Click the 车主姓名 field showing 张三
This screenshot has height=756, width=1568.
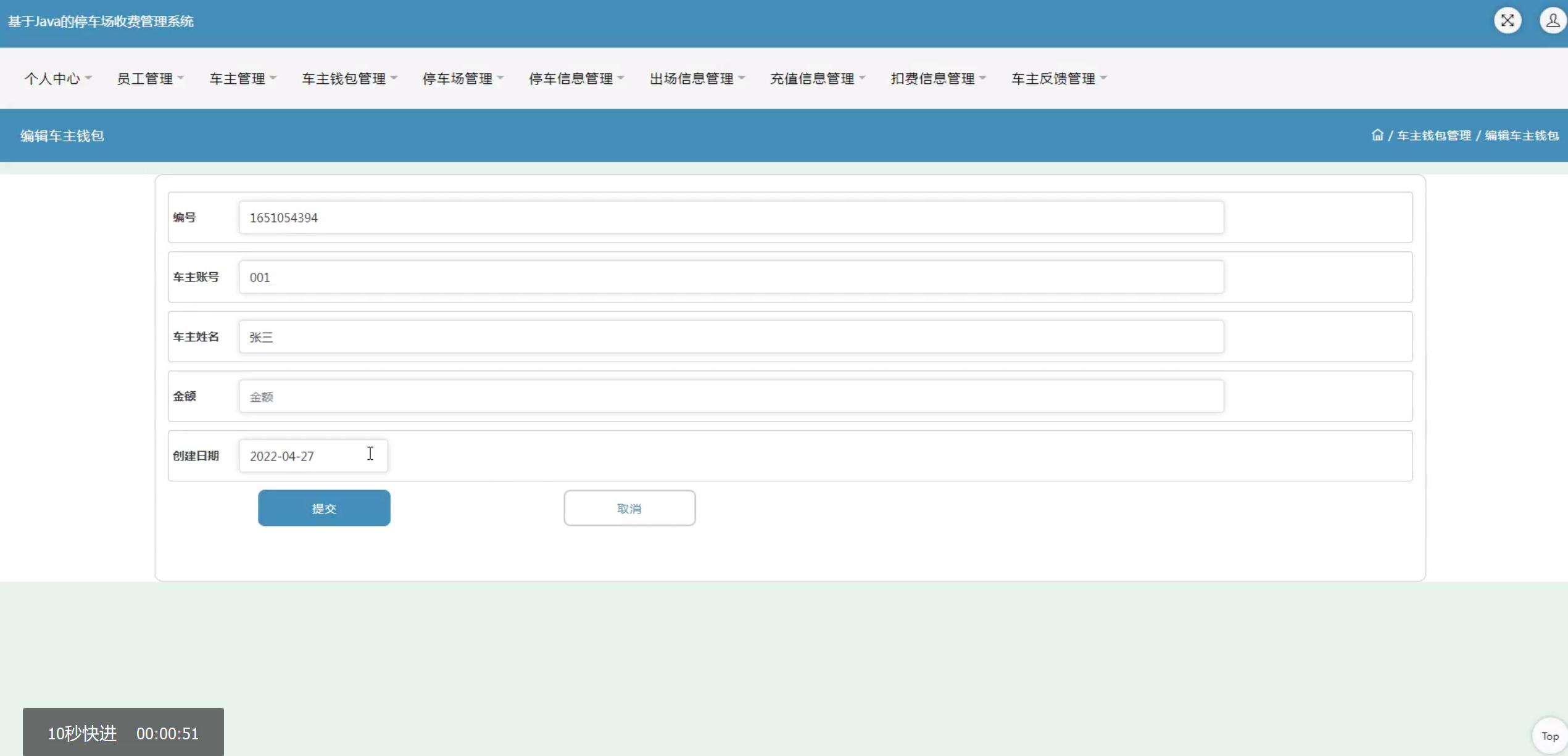point(731,336)
